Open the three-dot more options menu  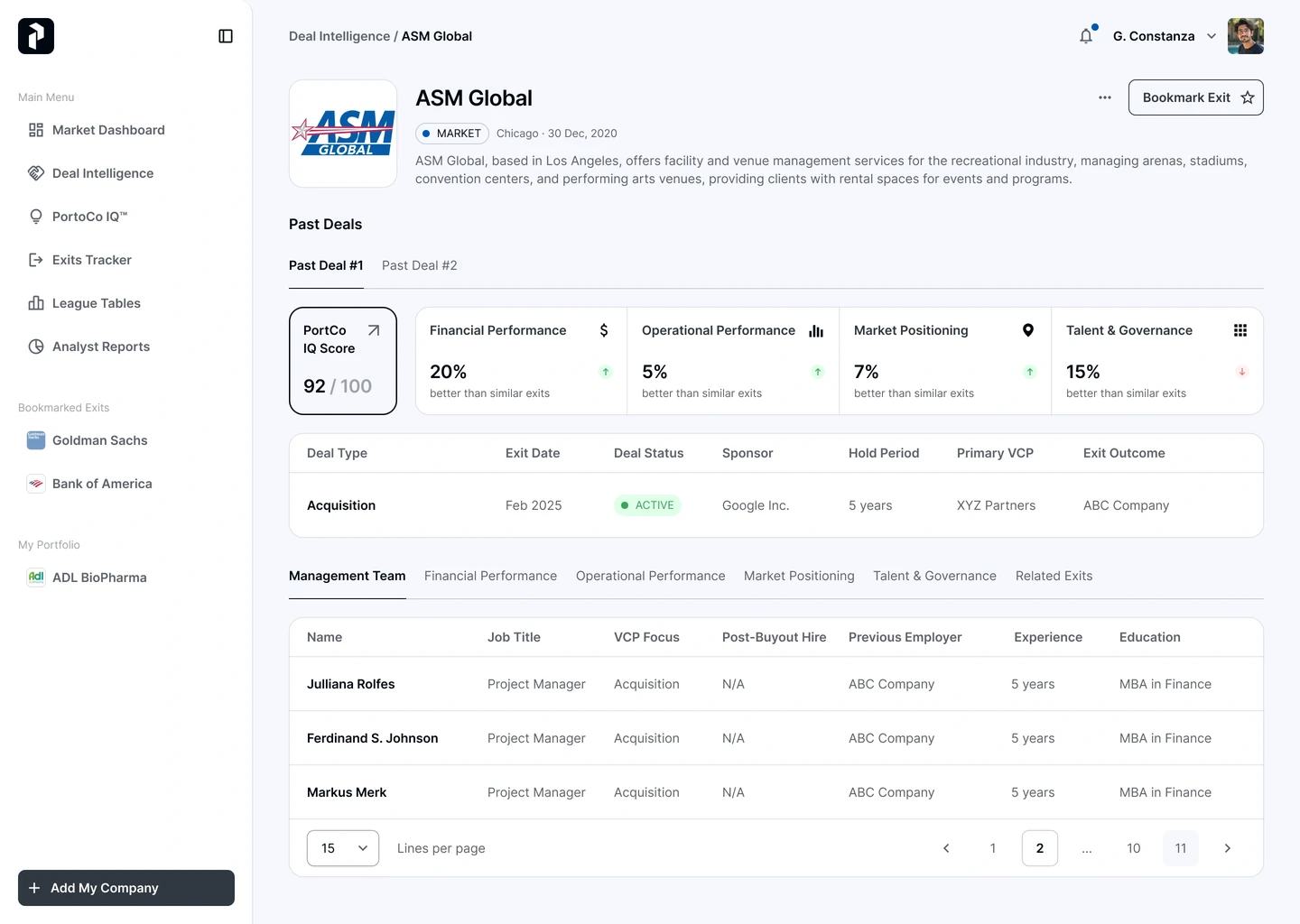tap(1105, 97)
